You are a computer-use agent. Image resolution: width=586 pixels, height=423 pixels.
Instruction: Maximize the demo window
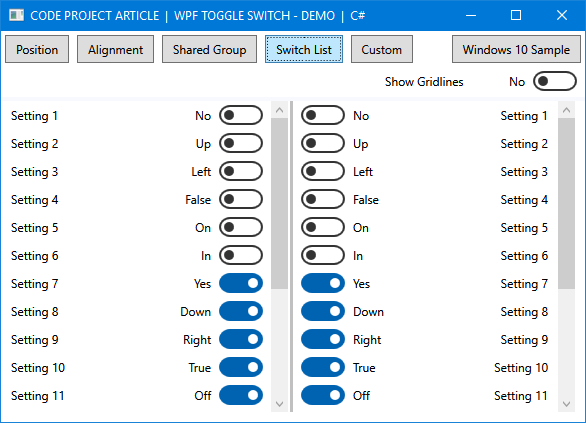coord(516,15)
